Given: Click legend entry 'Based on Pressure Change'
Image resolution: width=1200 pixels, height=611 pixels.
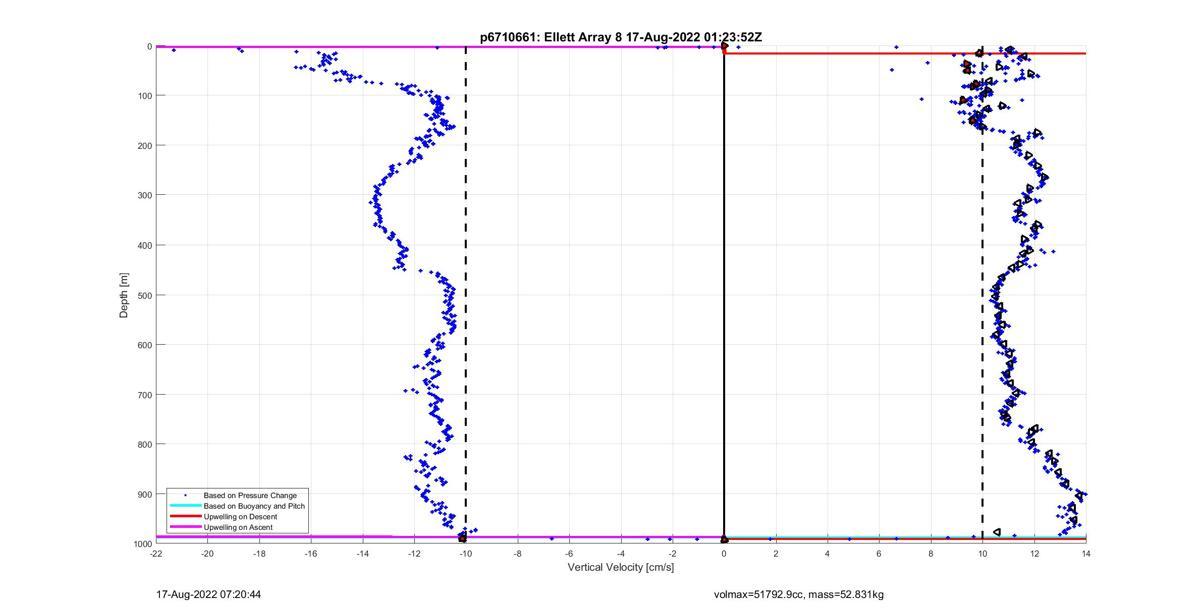Looking at the screenshot, I should [x=250, y=495].
